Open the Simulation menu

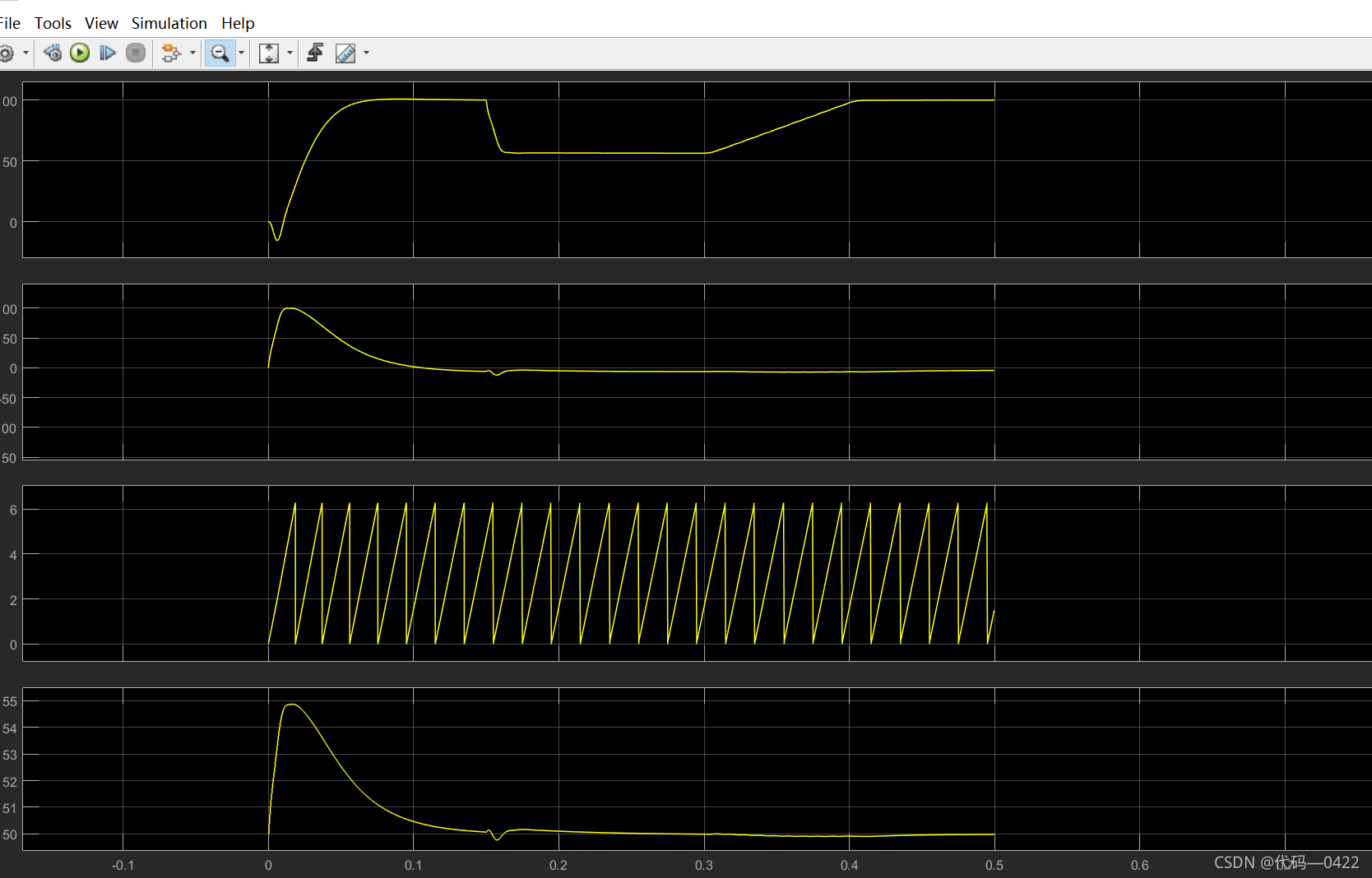click(x=169, y=23)
